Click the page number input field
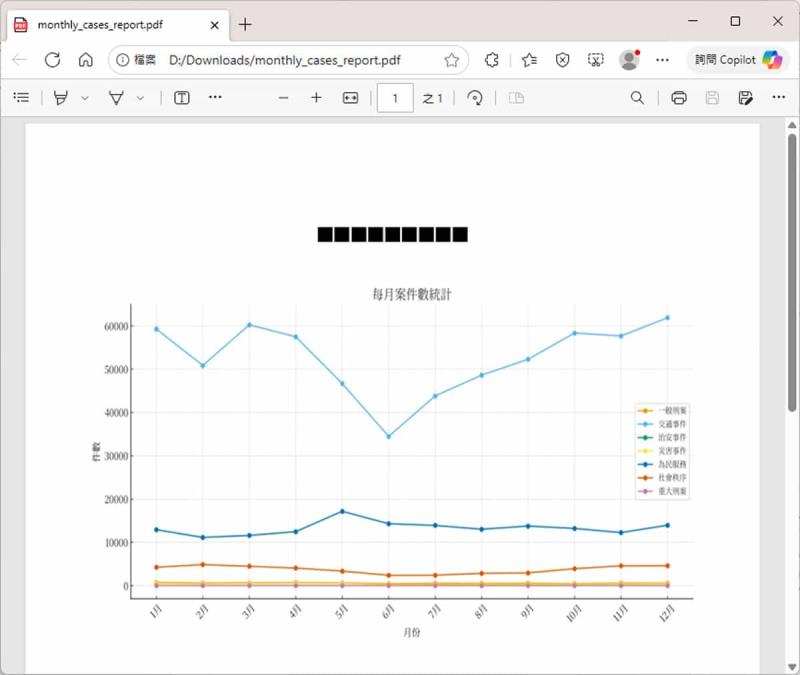Image resolution: width=800 pixels, height=675 pixels. pos(395,97)
